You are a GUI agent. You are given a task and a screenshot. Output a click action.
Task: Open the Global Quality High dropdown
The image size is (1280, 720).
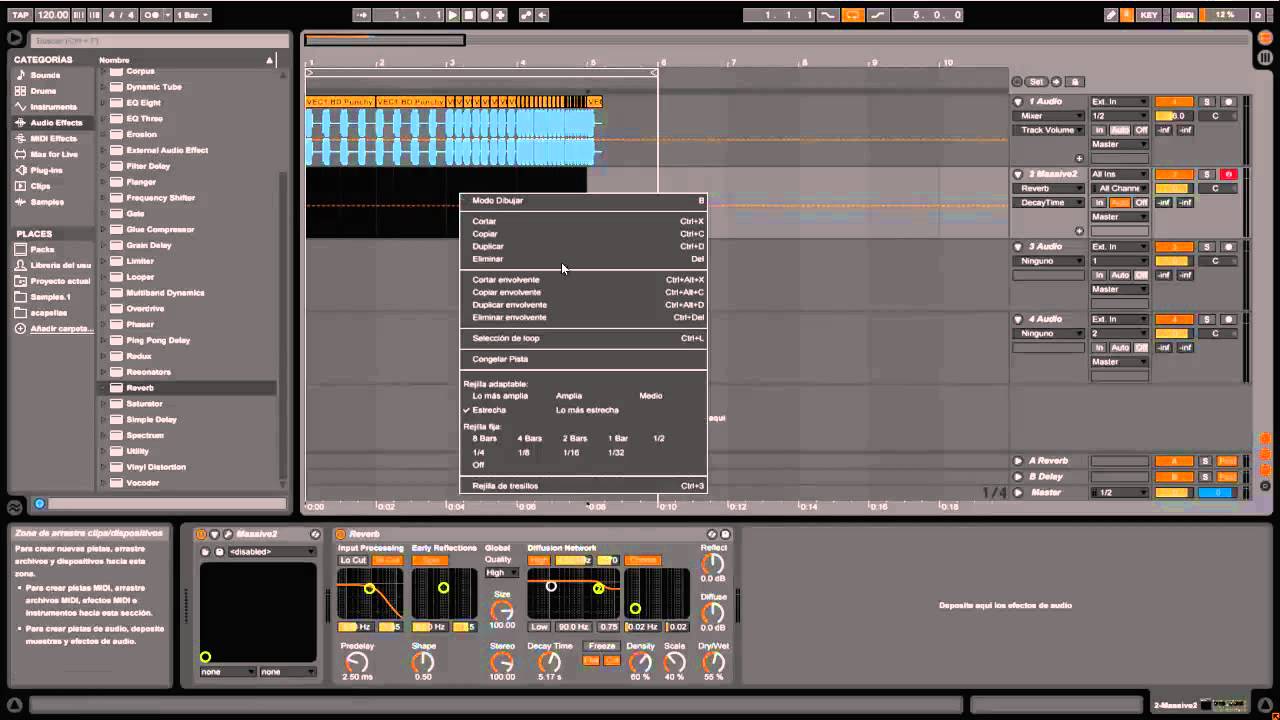click(501, 573)
